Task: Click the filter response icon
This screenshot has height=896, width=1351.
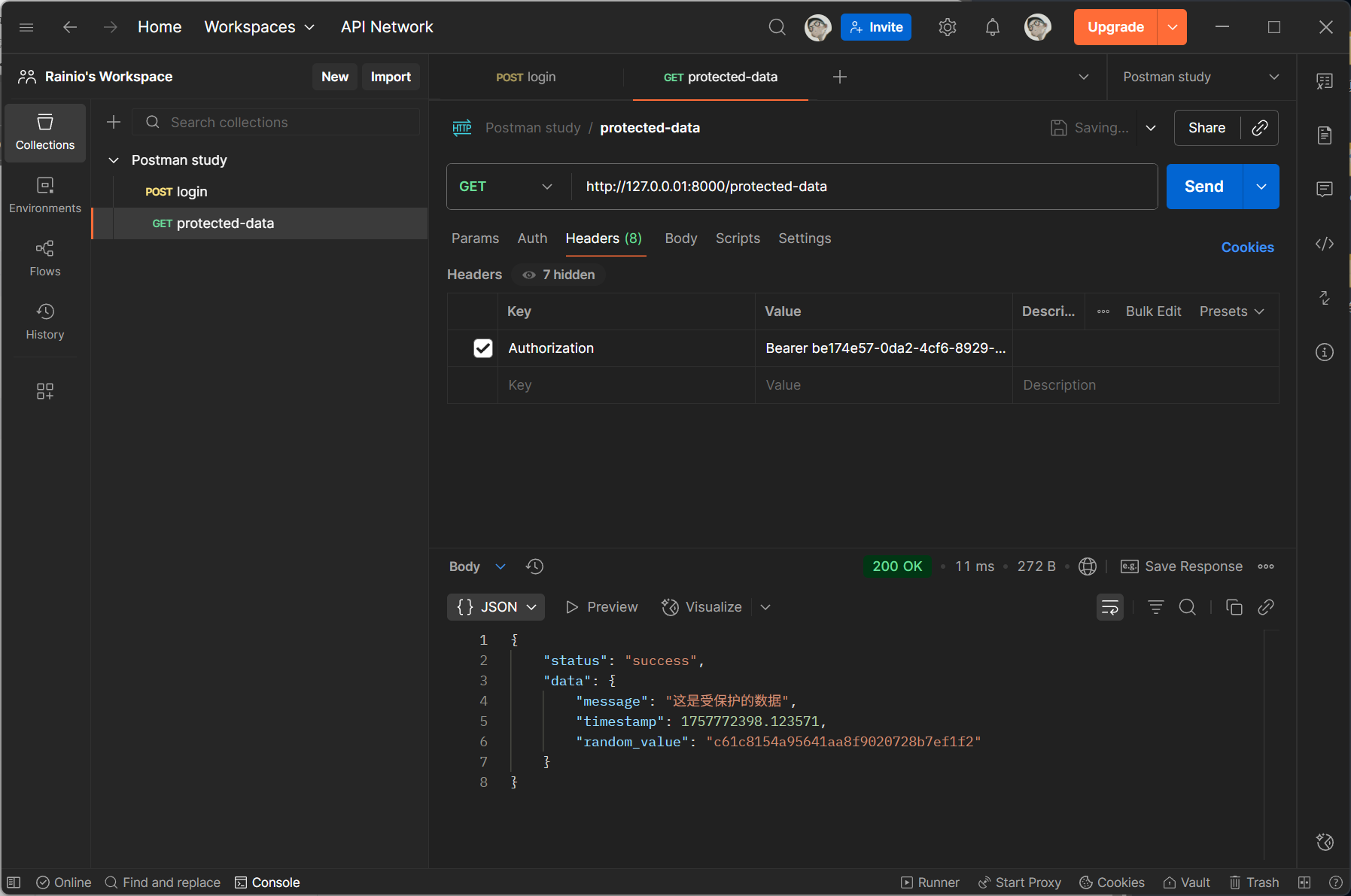Action: [x=1156, y=607]
